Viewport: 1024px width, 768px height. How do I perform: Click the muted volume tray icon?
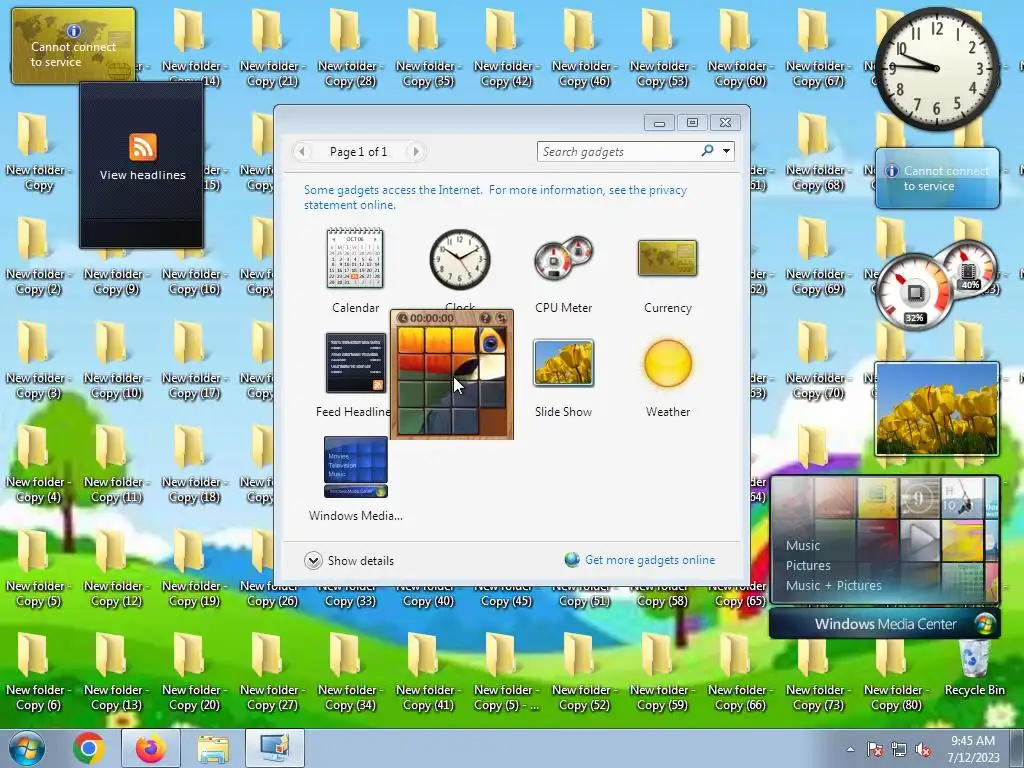click(923, 749)
